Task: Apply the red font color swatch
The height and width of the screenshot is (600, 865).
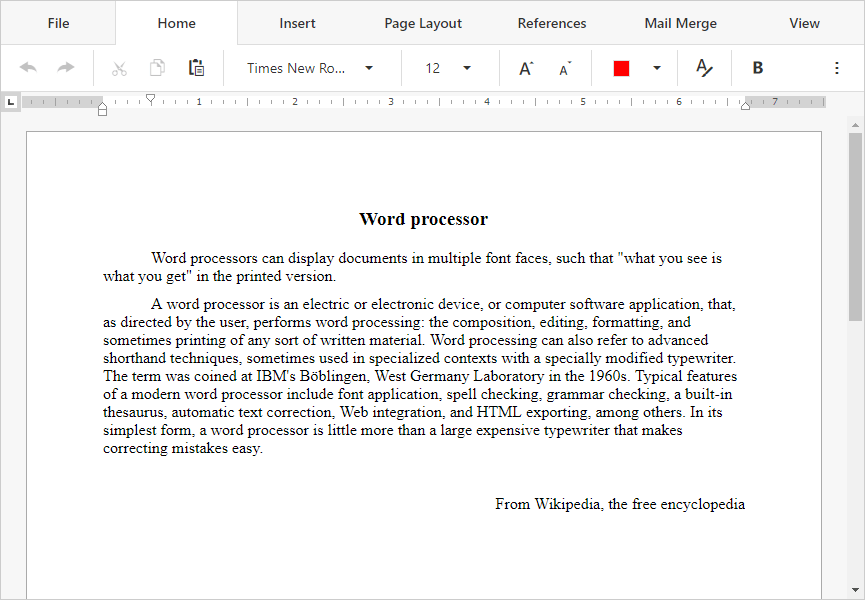Action: click(x=621, y=68)
